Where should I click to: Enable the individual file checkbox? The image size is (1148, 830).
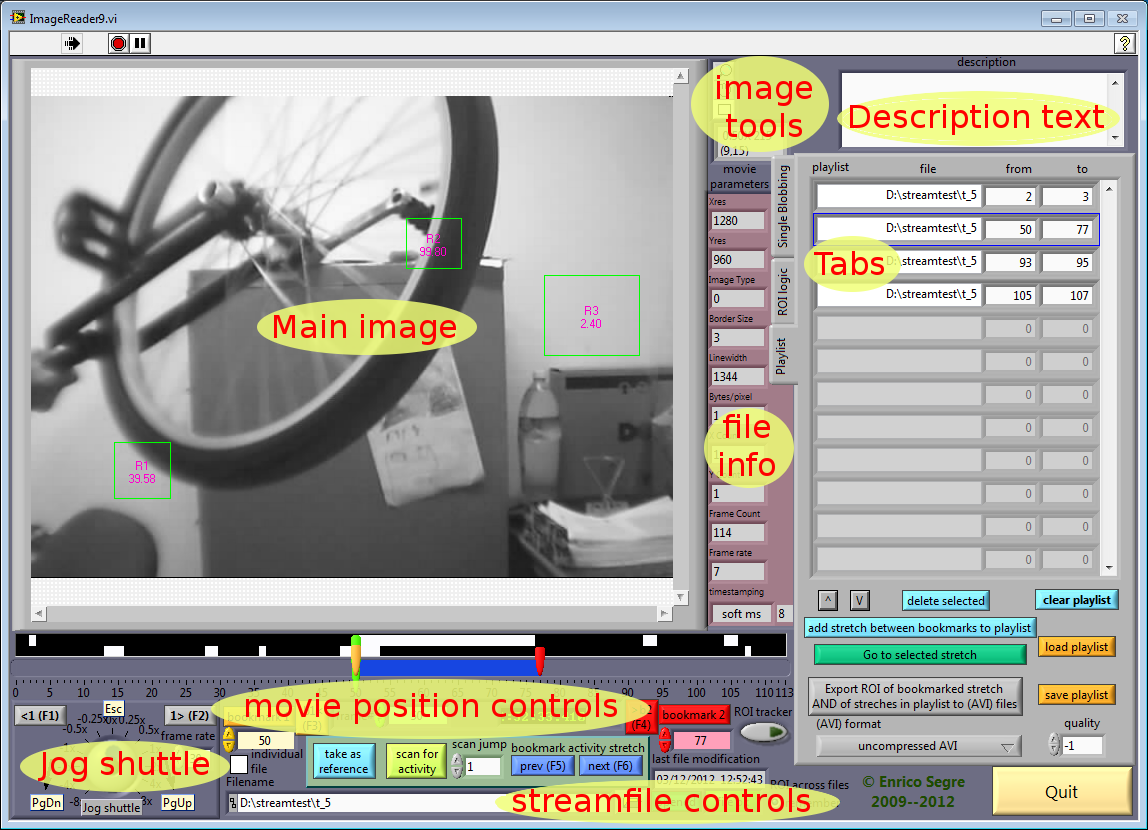click(239, 763)
